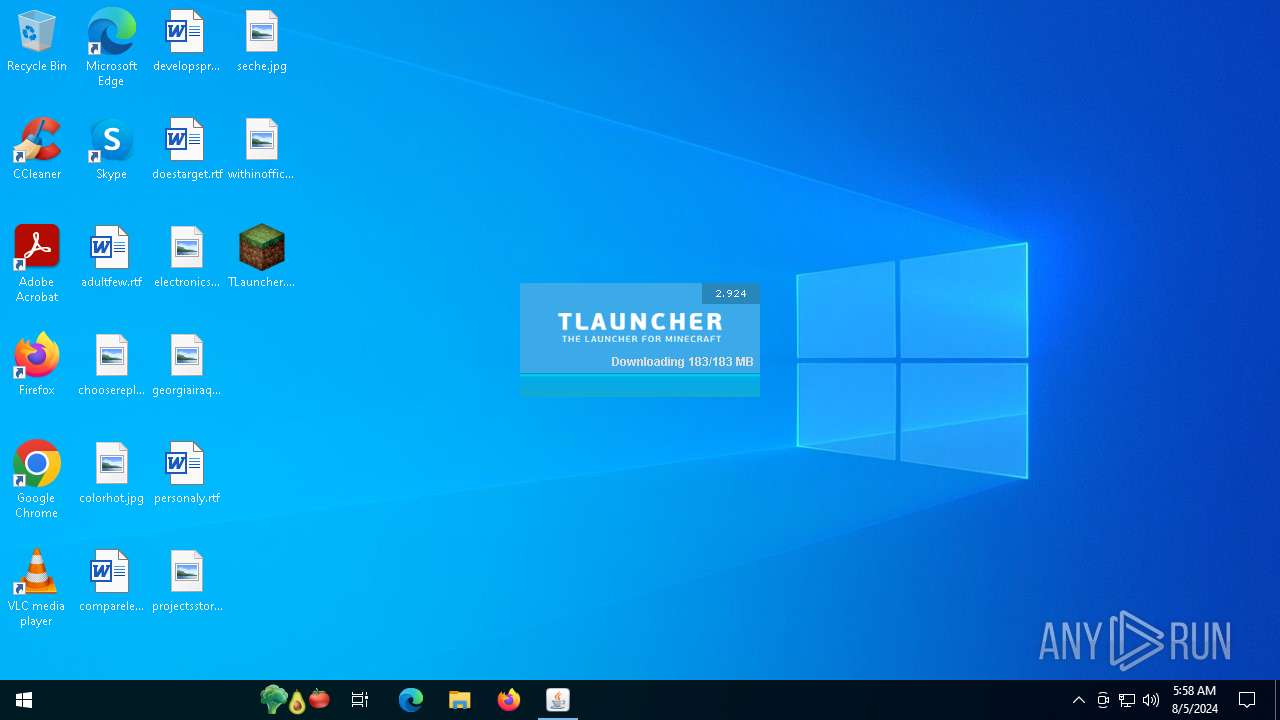Open network status tray icon
This screenshot has width=1280, height=720.
pos(1127,700)
